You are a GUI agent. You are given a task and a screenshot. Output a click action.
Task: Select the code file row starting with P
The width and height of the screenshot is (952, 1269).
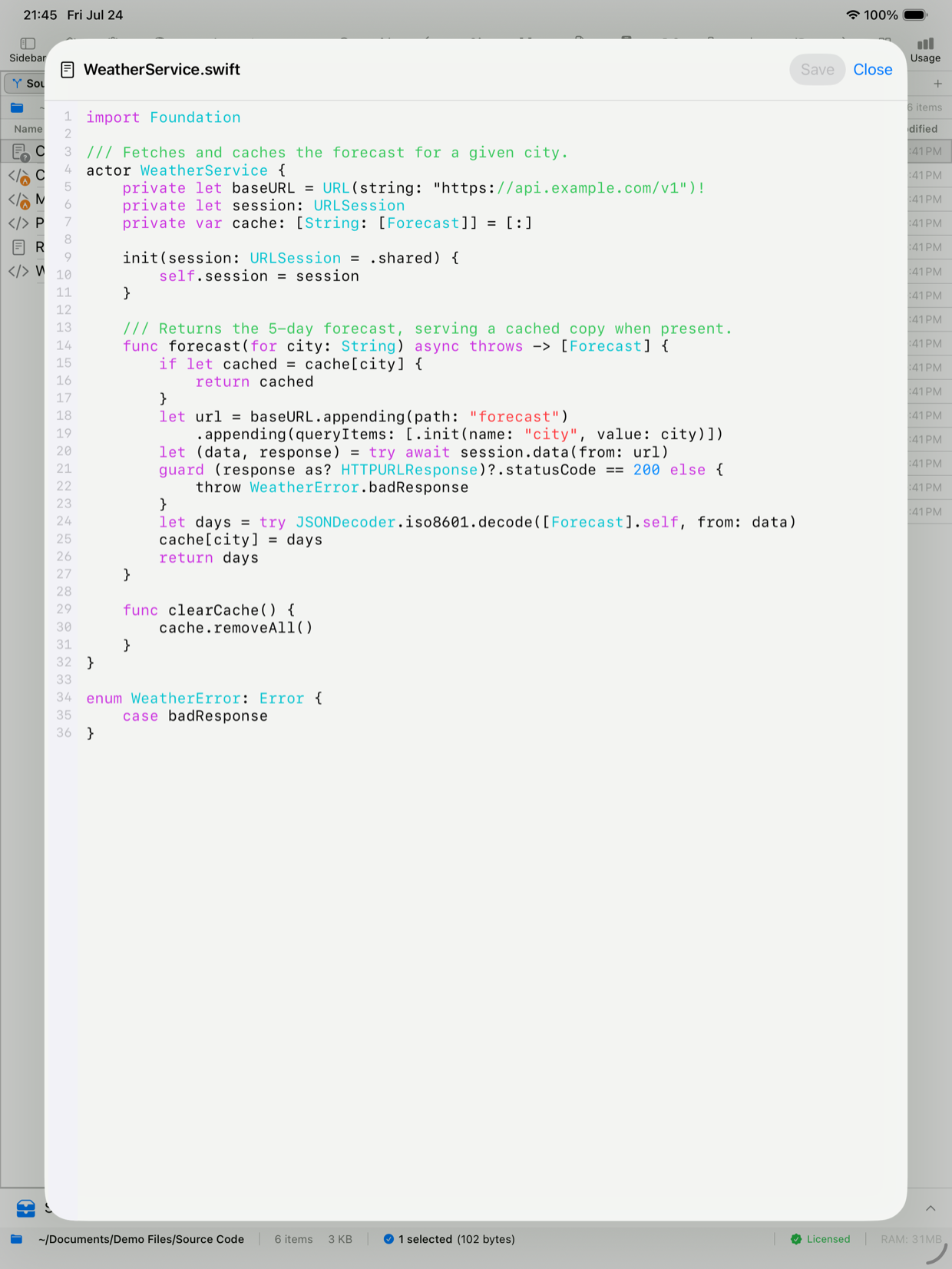click(23, 223)
